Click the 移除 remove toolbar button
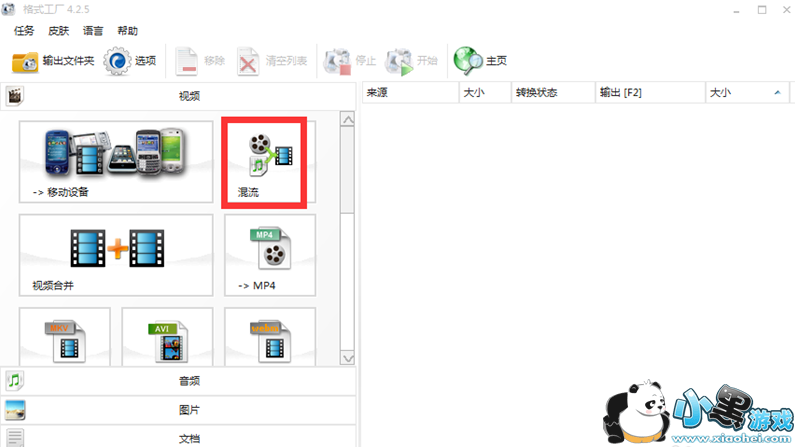795x447 pixels. (x=200, y=61)
